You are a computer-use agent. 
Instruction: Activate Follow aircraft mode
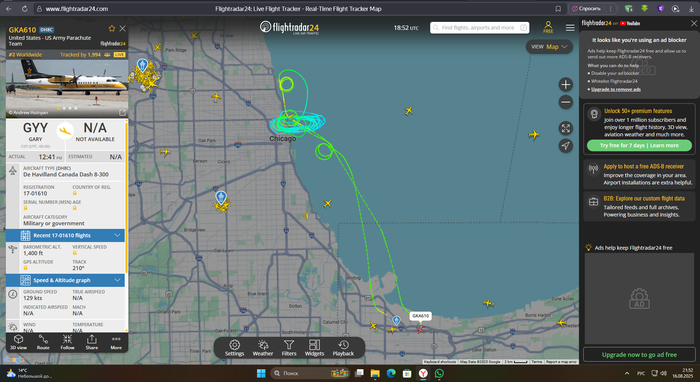tap(67, 342)
